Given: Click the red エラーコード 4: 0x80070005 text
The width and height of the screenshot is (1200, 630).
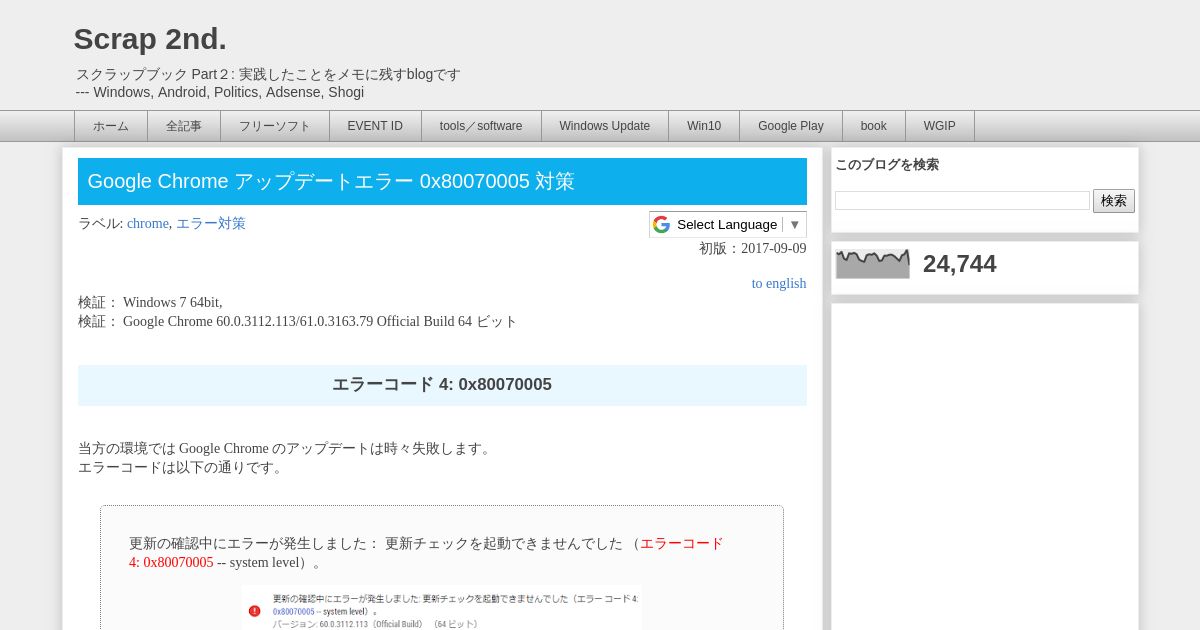Looking at the screenshot, I should pyautogui.click(x=426, y=553).
